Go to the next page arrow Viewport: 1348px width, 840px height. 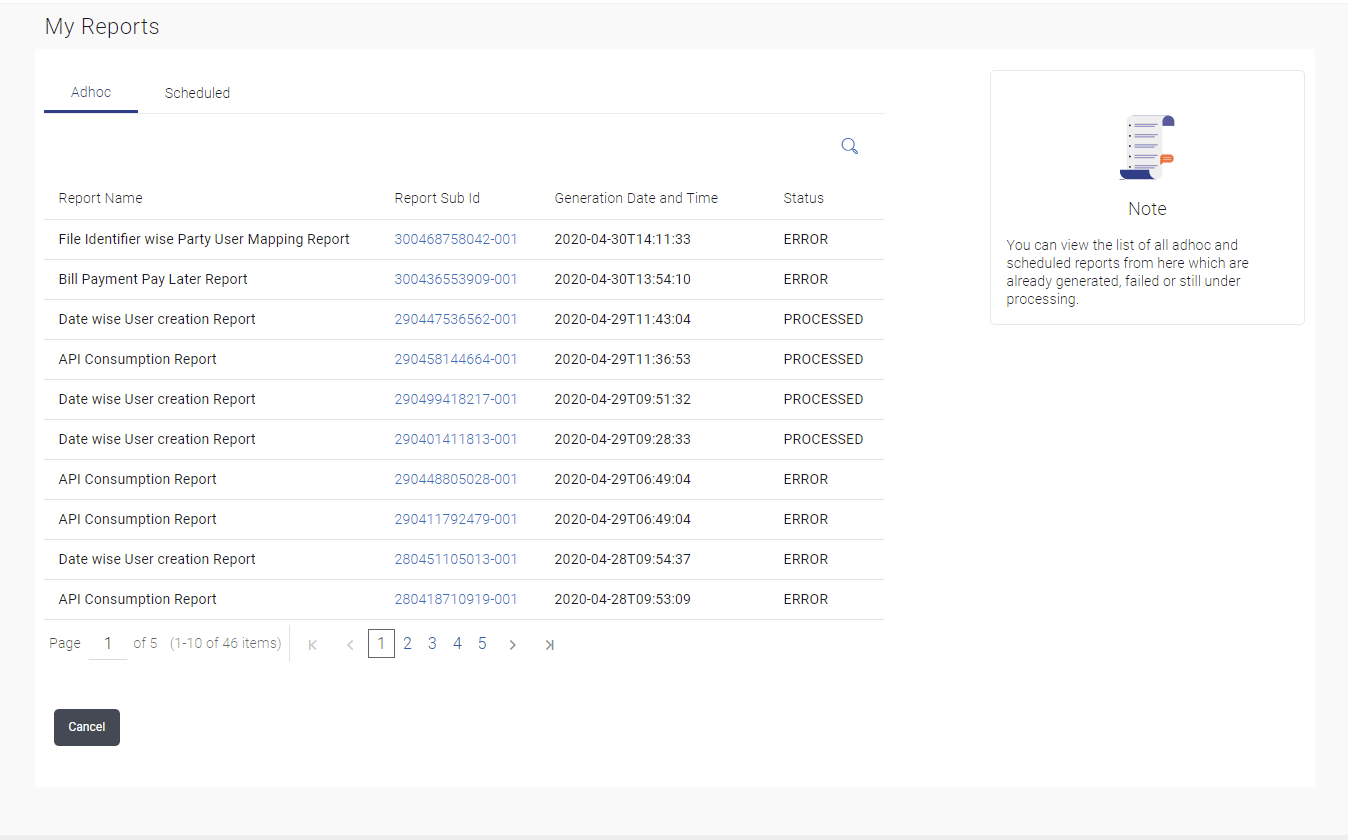click(512, 645)
